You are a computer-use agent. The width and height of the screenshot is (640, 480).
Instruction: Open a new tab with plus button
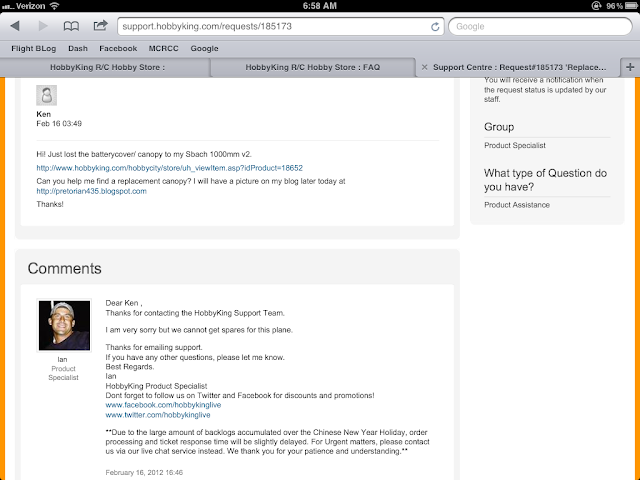[x=630, y=67]
